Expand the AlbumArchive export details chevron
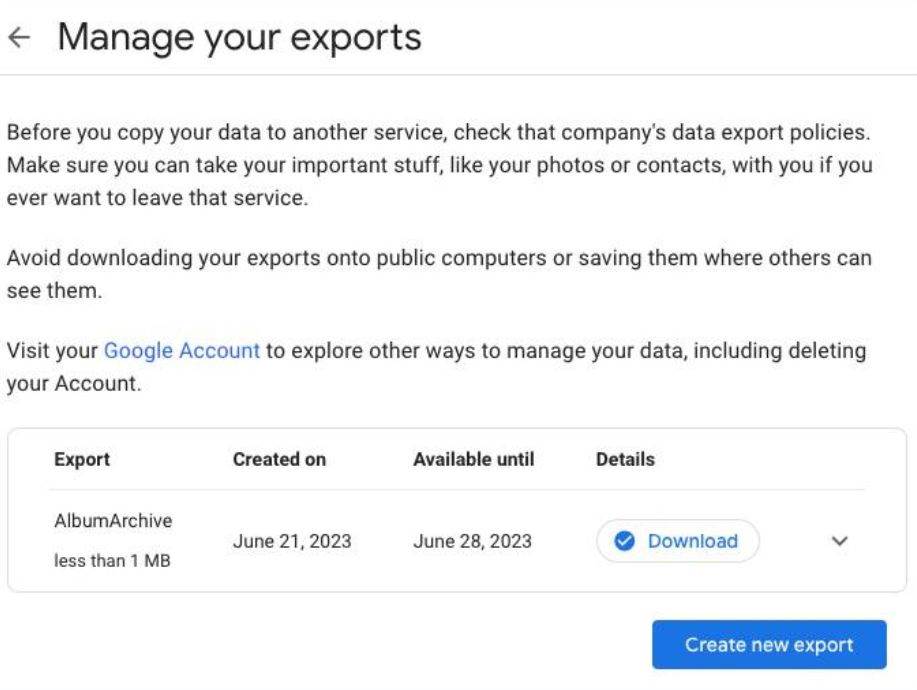This screenshot has height=690, width=917. [839, 541]
